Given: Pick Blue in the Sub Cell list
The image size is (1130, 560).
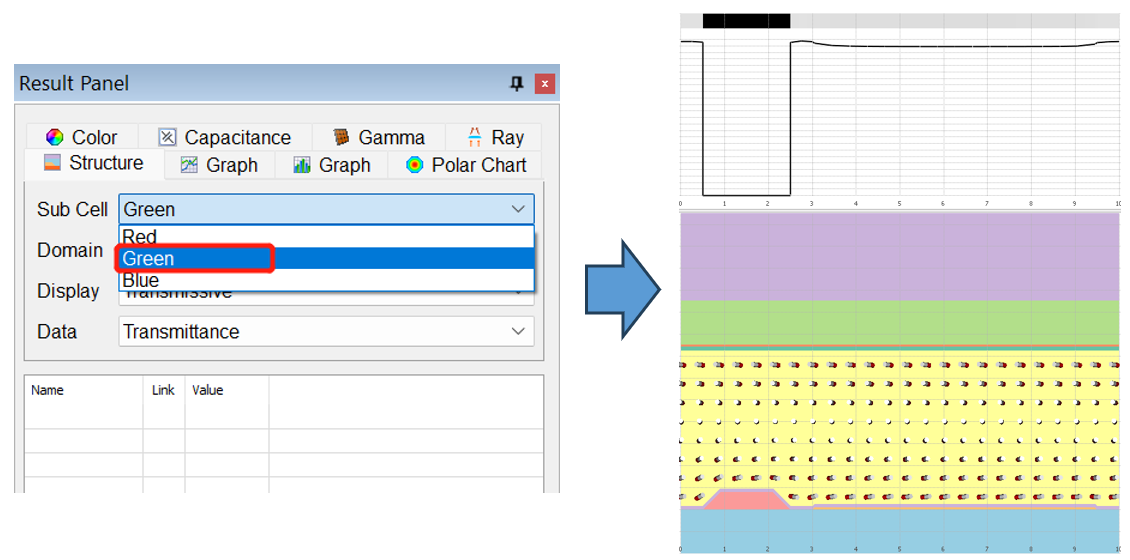Looking at the screenshot, I should pos(141,281).
